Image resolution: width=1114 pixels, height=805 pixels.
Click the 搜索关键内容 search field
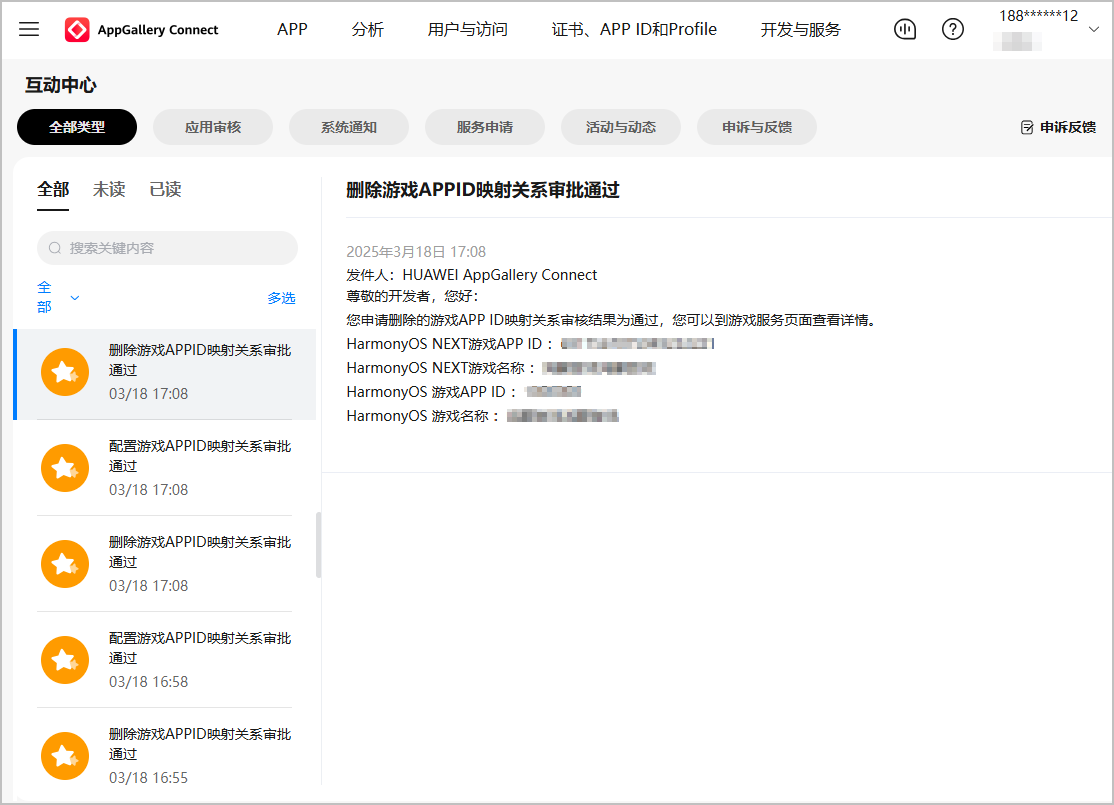[175, 248]
